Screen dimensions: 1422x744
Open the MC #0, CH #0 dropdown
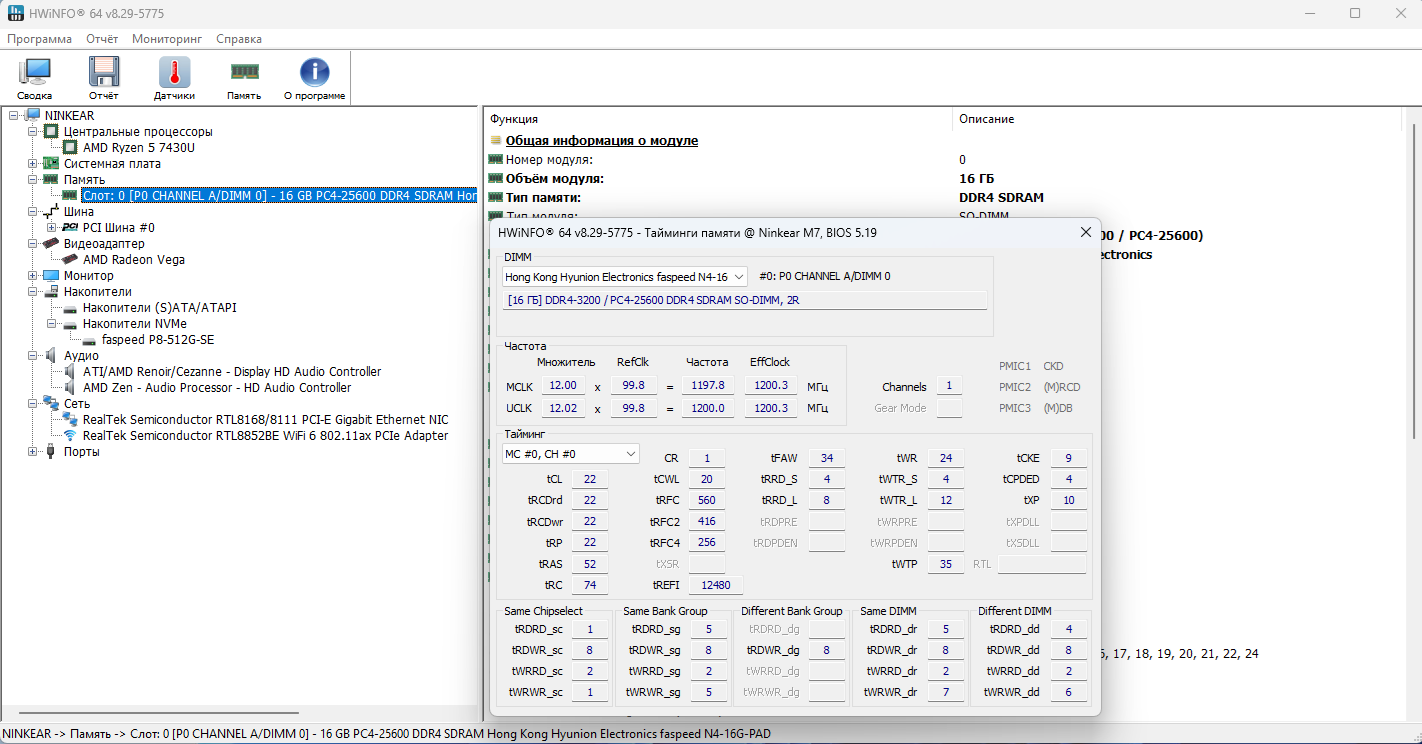point(570,454)
